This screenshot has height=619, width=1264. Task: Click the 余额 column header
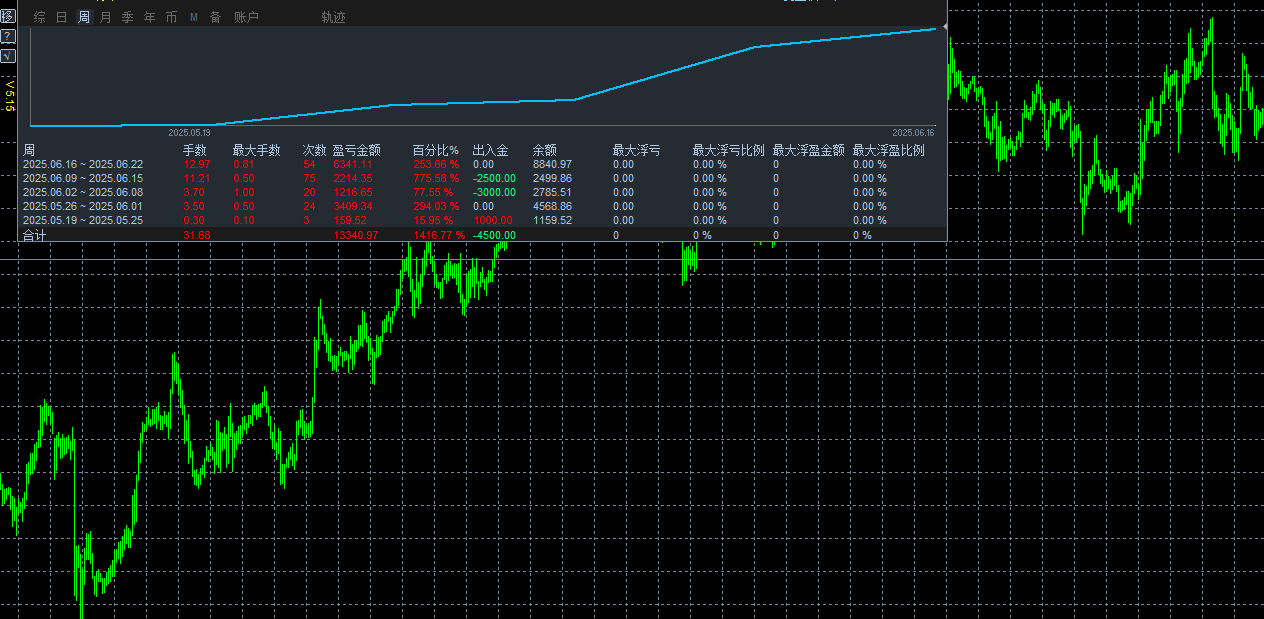[545, 150]
